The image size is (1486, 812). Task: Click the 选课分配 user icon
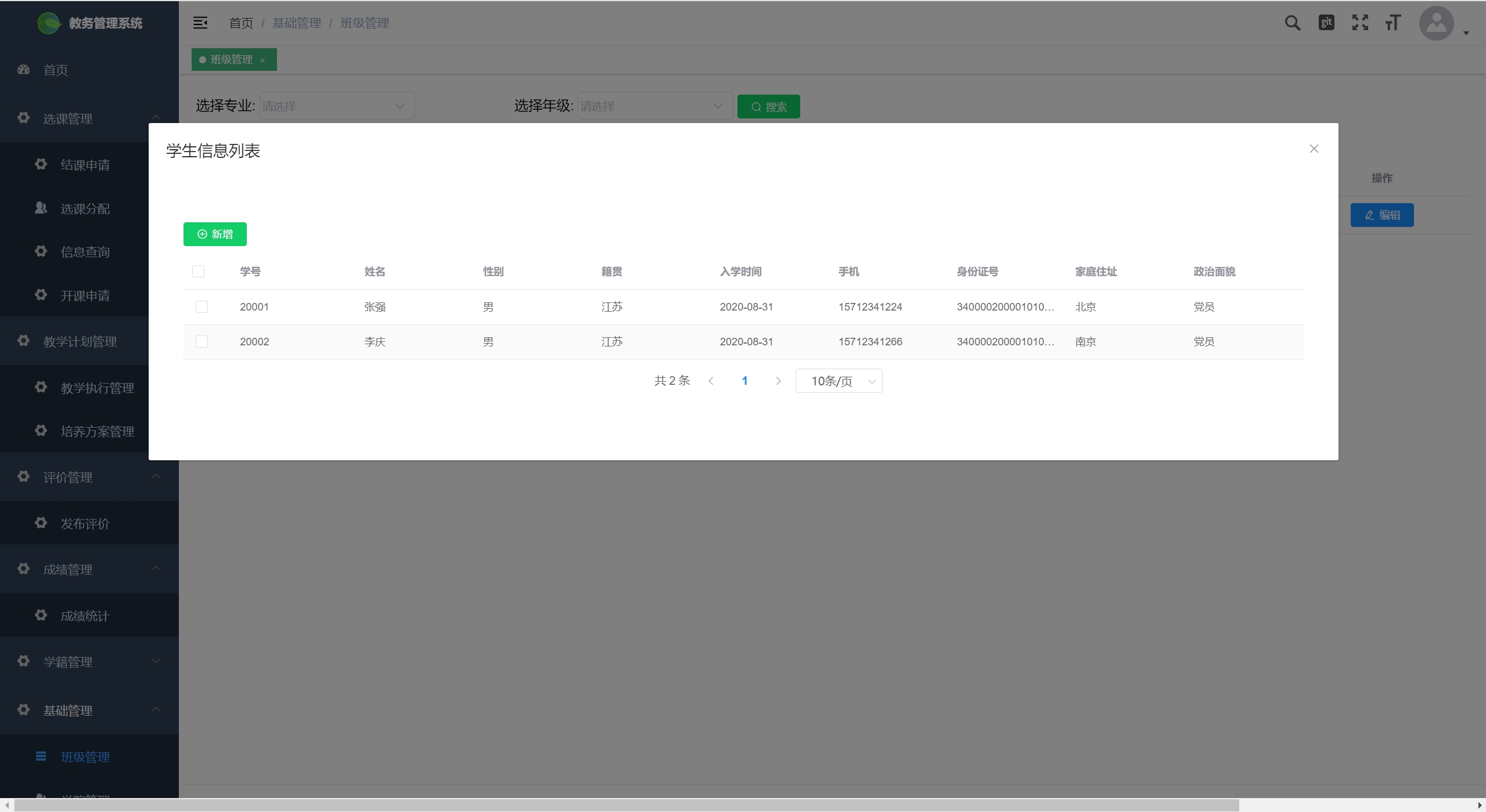click(x=41, y=208)
